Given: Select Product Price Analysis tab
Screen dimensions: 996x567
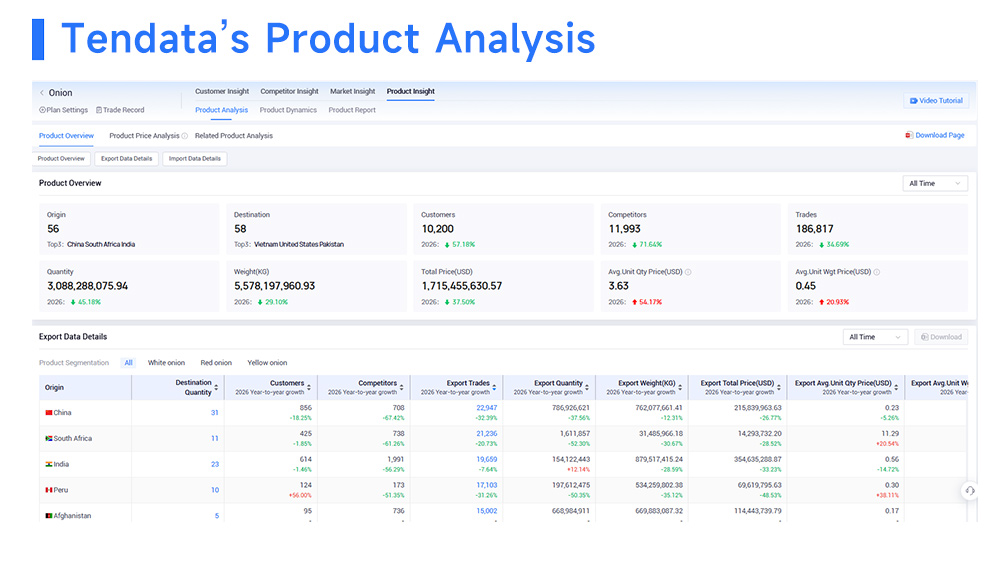Looking at the screenshot, I should (144, 136).
